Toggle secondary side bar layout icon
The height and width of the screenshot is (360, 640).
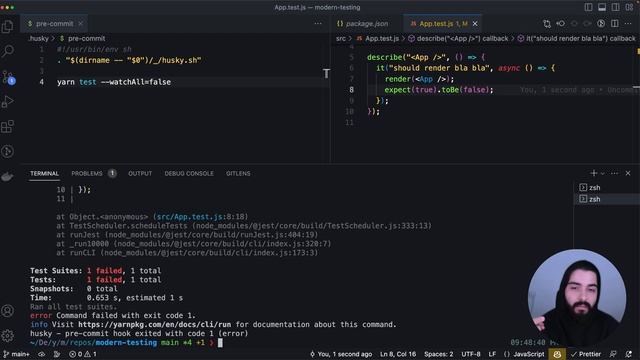(615, 7)
